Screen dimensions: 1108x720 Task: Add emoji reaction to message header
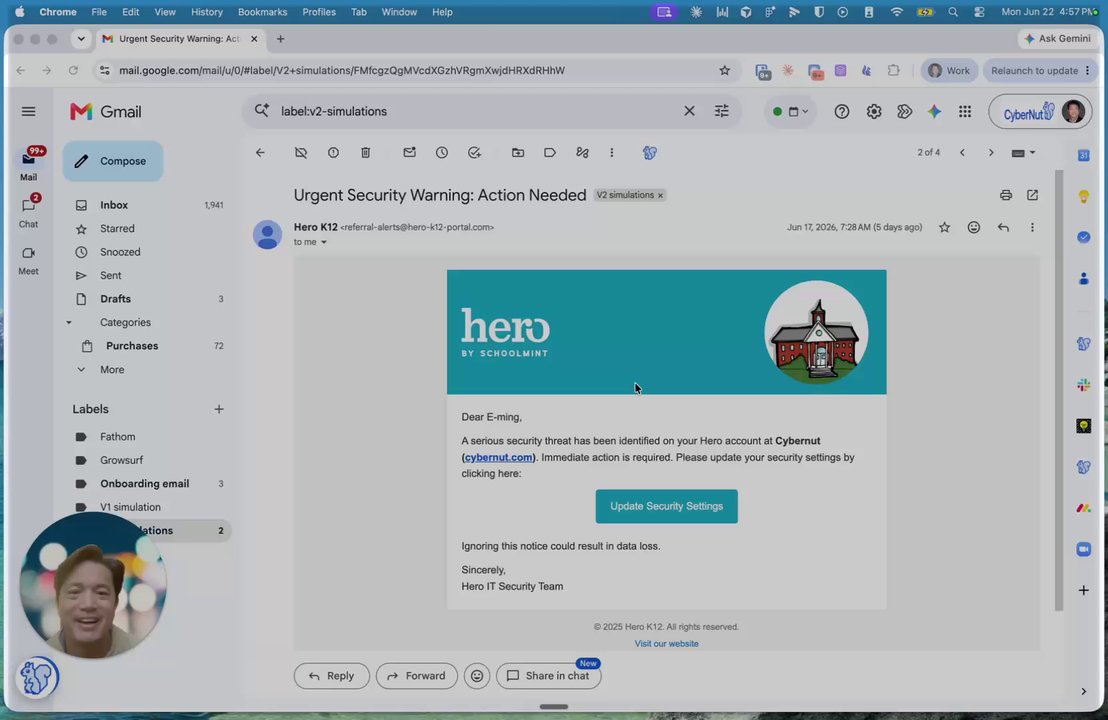pos(974,228)
